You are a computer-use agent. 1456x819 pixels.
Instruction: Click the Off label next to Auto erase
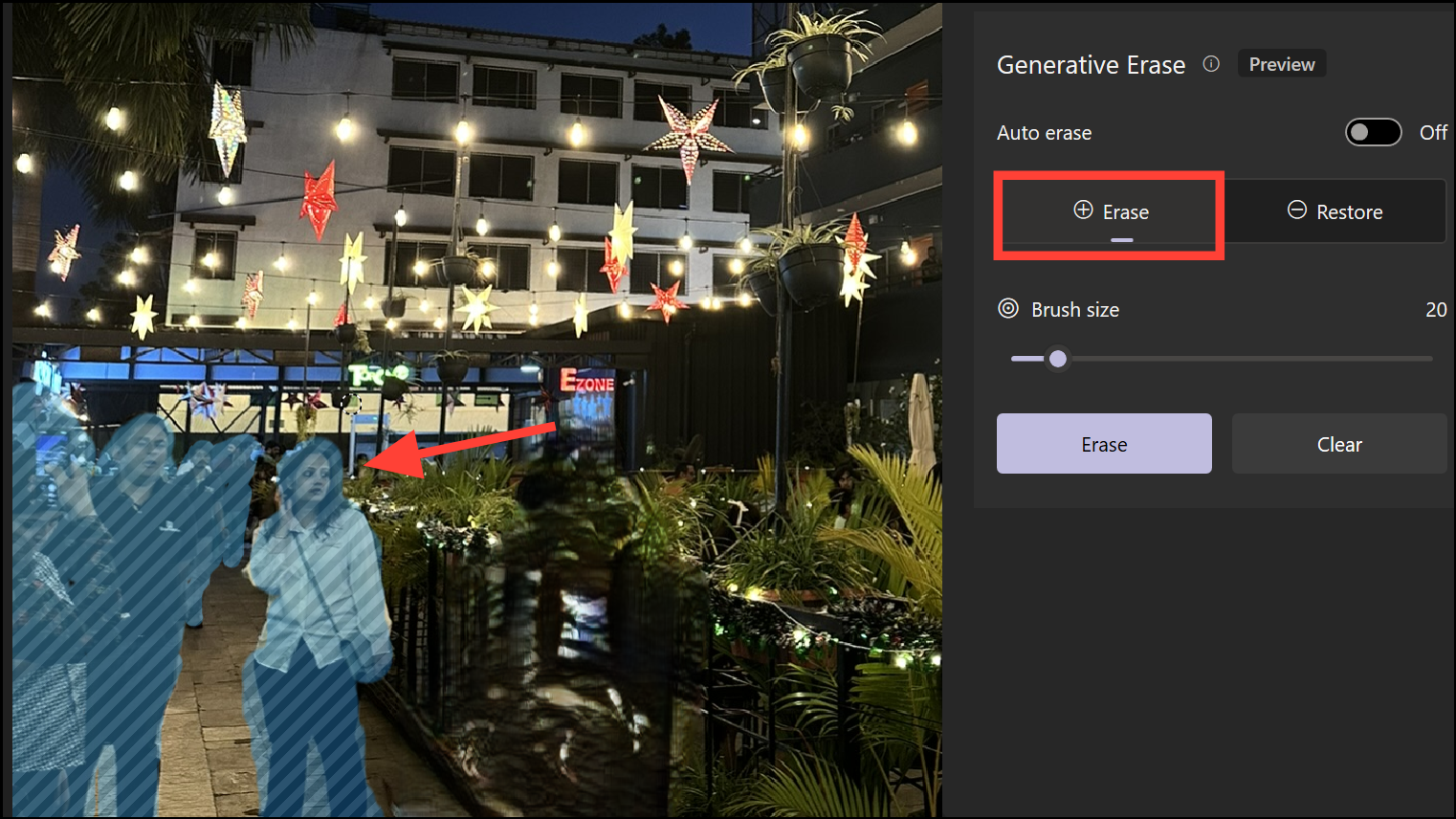[1433, 133]
